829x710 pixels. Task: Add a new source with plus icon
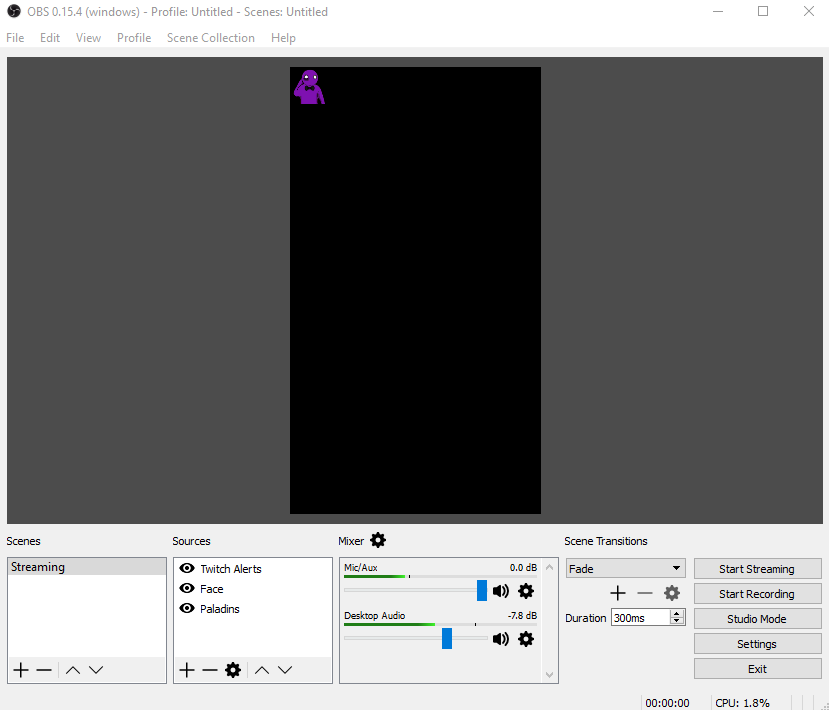(187, 670)
